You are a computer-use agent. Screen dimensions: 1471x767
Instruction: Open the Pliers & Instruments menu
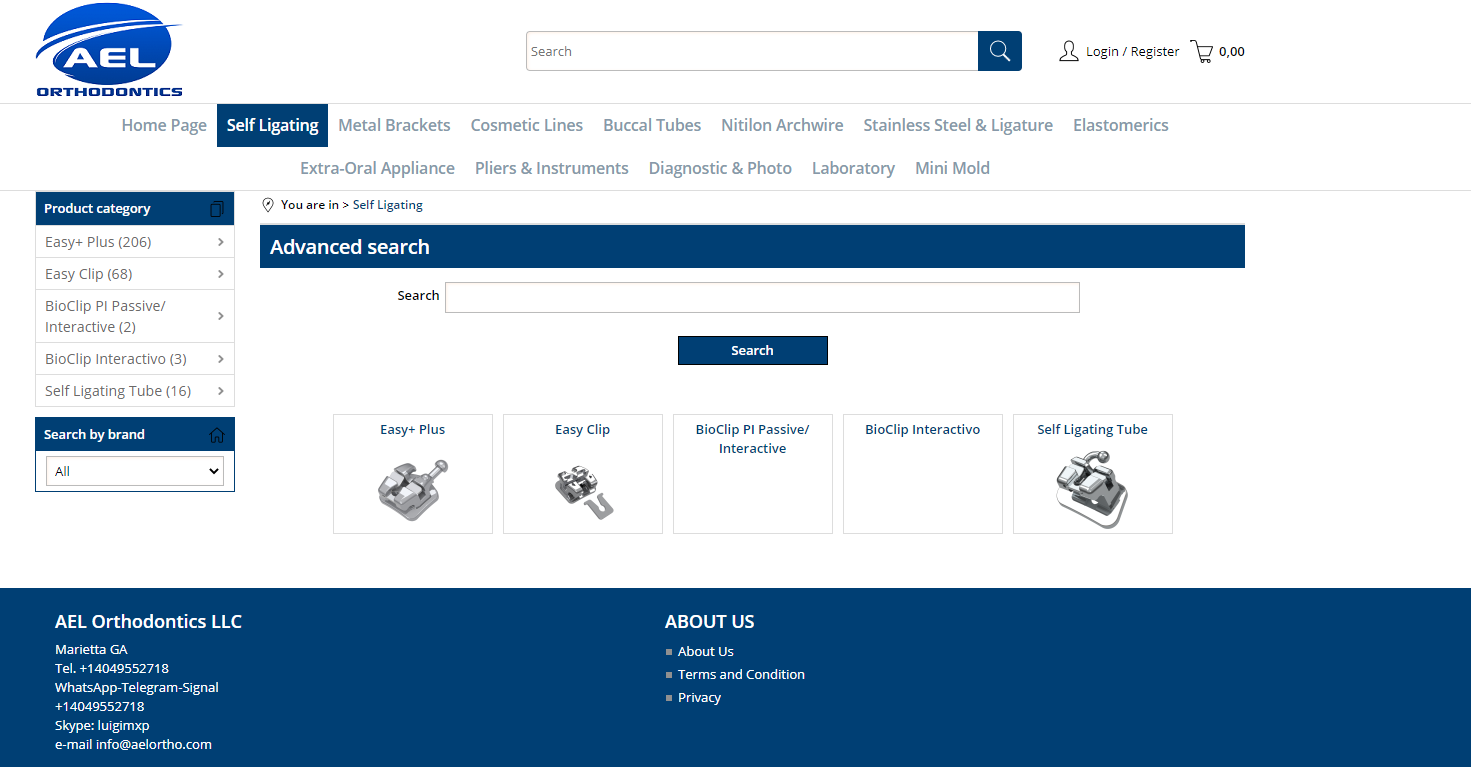(552, 168)
